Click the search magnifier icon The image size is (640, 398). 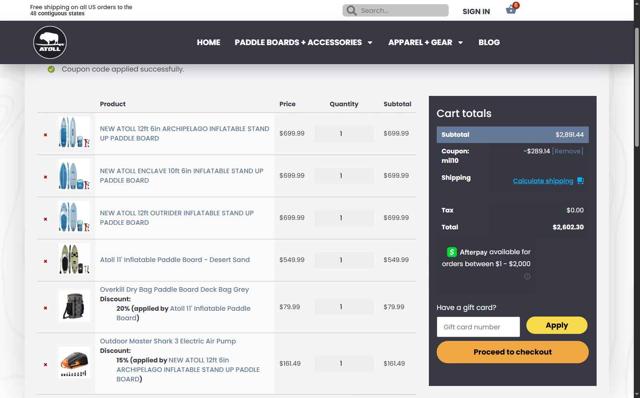[x=351, y=10]
